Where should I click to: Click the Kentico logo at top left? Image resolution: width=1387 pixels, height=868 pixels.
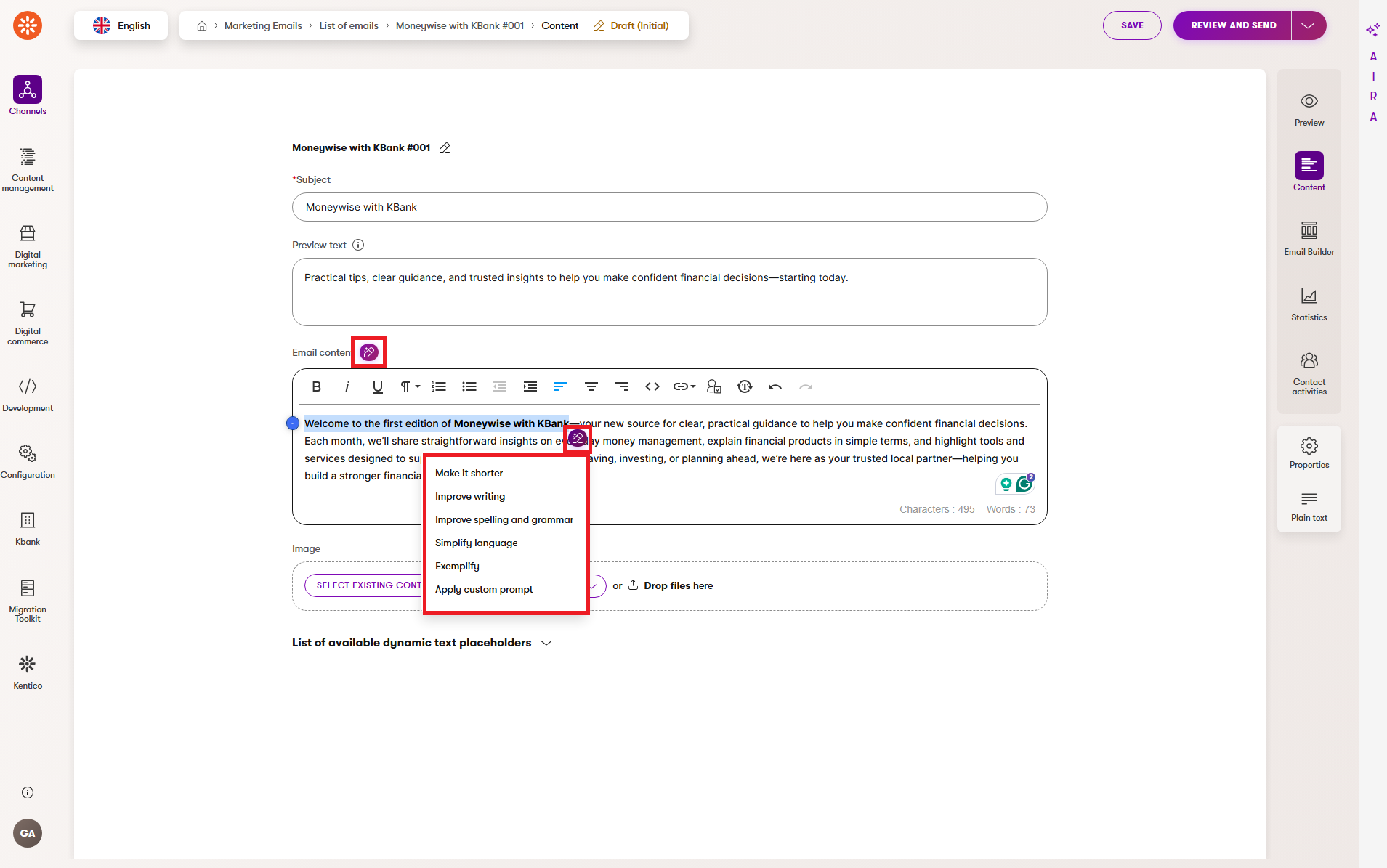pos(28,25)
